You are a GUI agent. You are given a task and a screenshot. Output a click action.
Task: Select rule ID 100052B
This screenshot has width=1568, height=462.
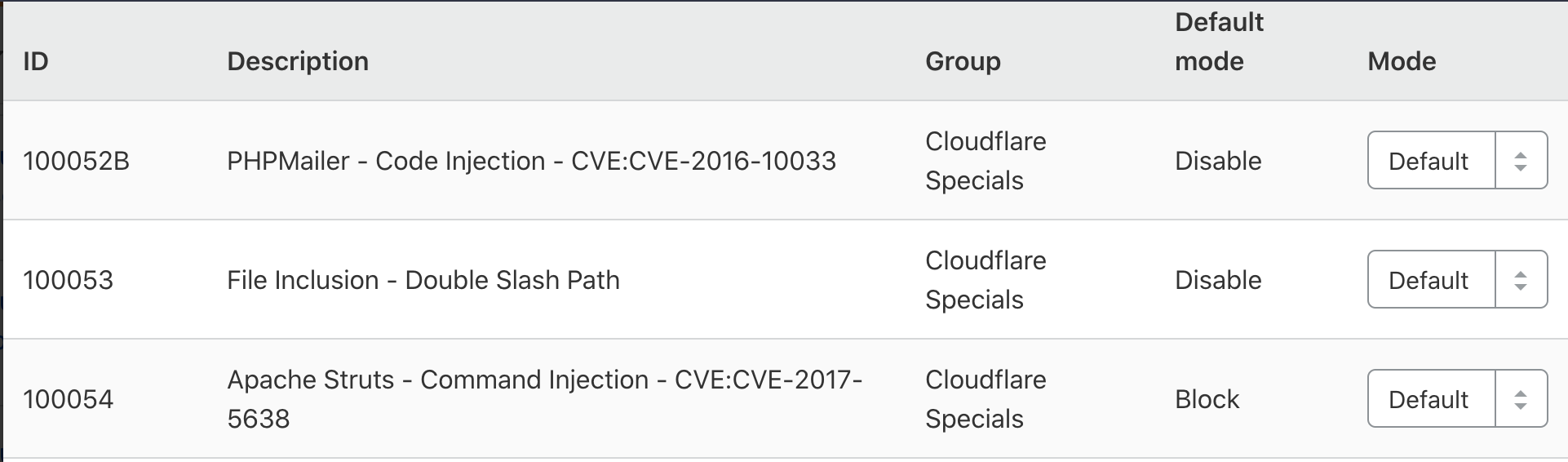coord(76,161)
